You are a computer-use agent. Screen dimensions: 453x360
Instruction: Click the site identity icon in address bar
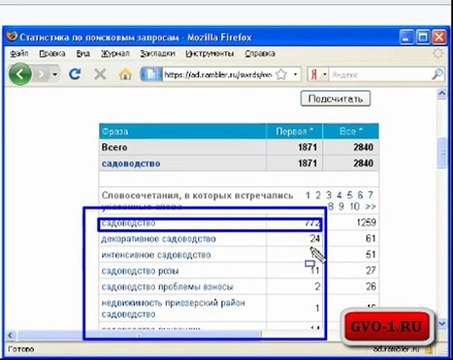pos(151,74)
